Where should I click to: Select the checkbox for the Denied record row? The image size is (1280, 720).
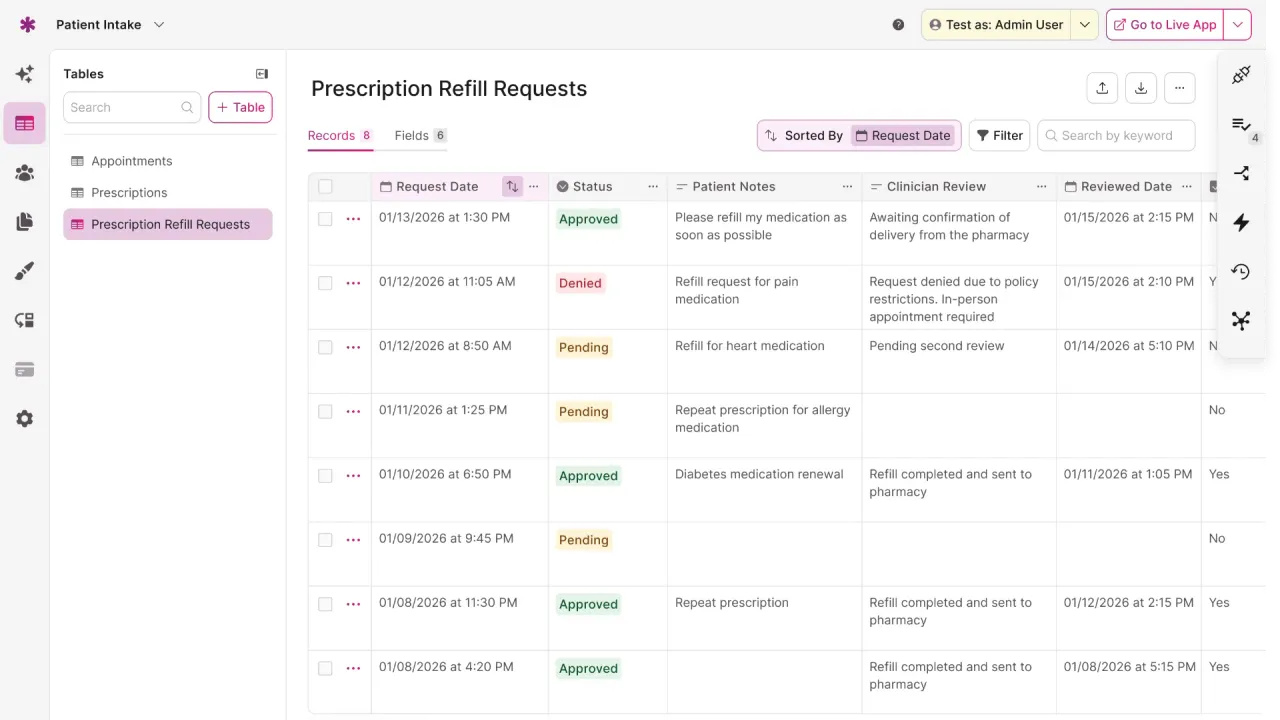pyautogui.click(x=325, y=283)
